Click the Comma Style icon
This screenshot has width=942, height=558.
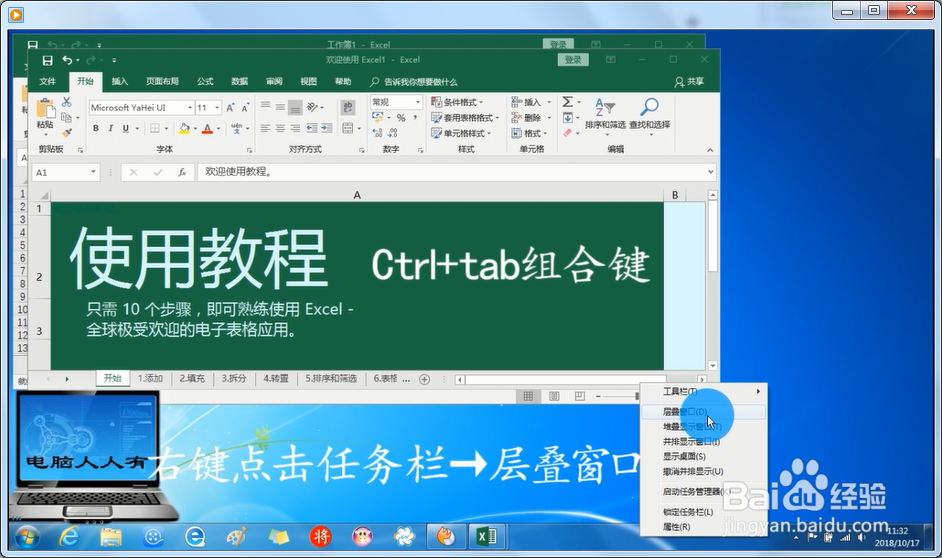(x=415, y=118)
